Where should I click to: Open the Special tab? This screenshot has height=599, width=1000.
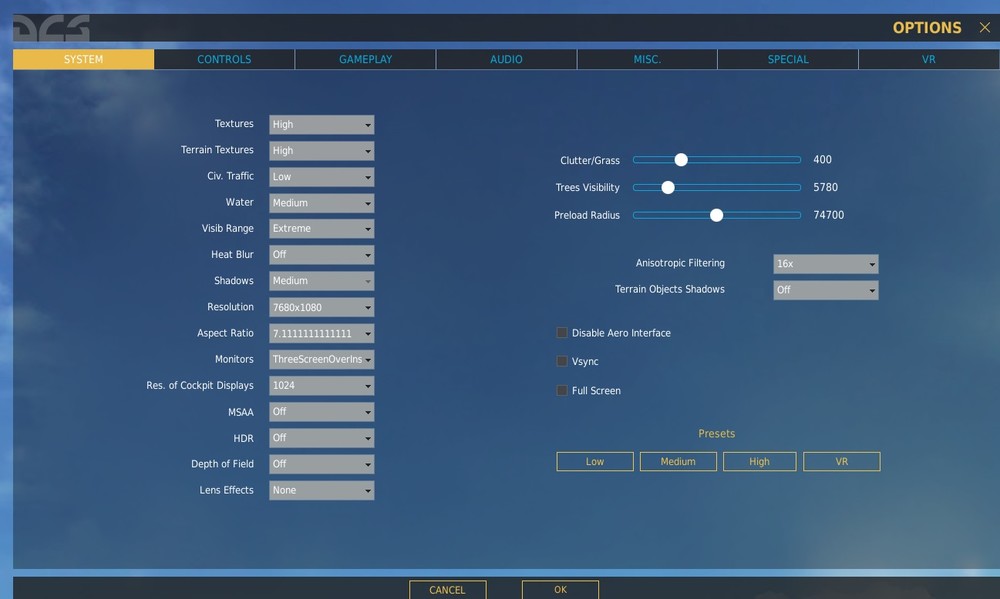tap(788, 59)
